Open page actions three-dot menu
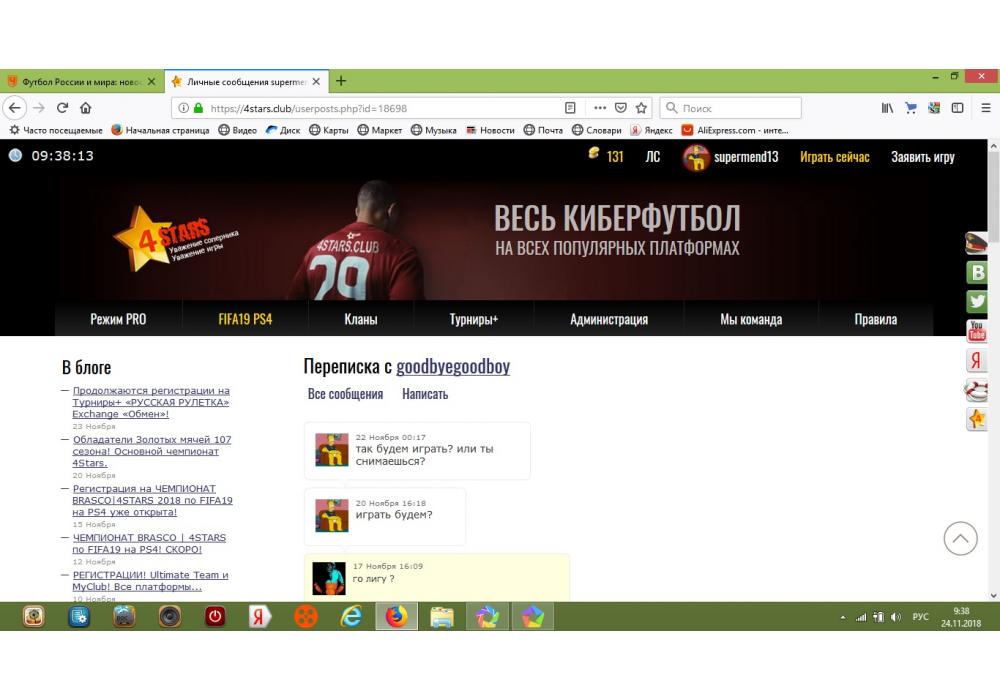 point(600,108)
